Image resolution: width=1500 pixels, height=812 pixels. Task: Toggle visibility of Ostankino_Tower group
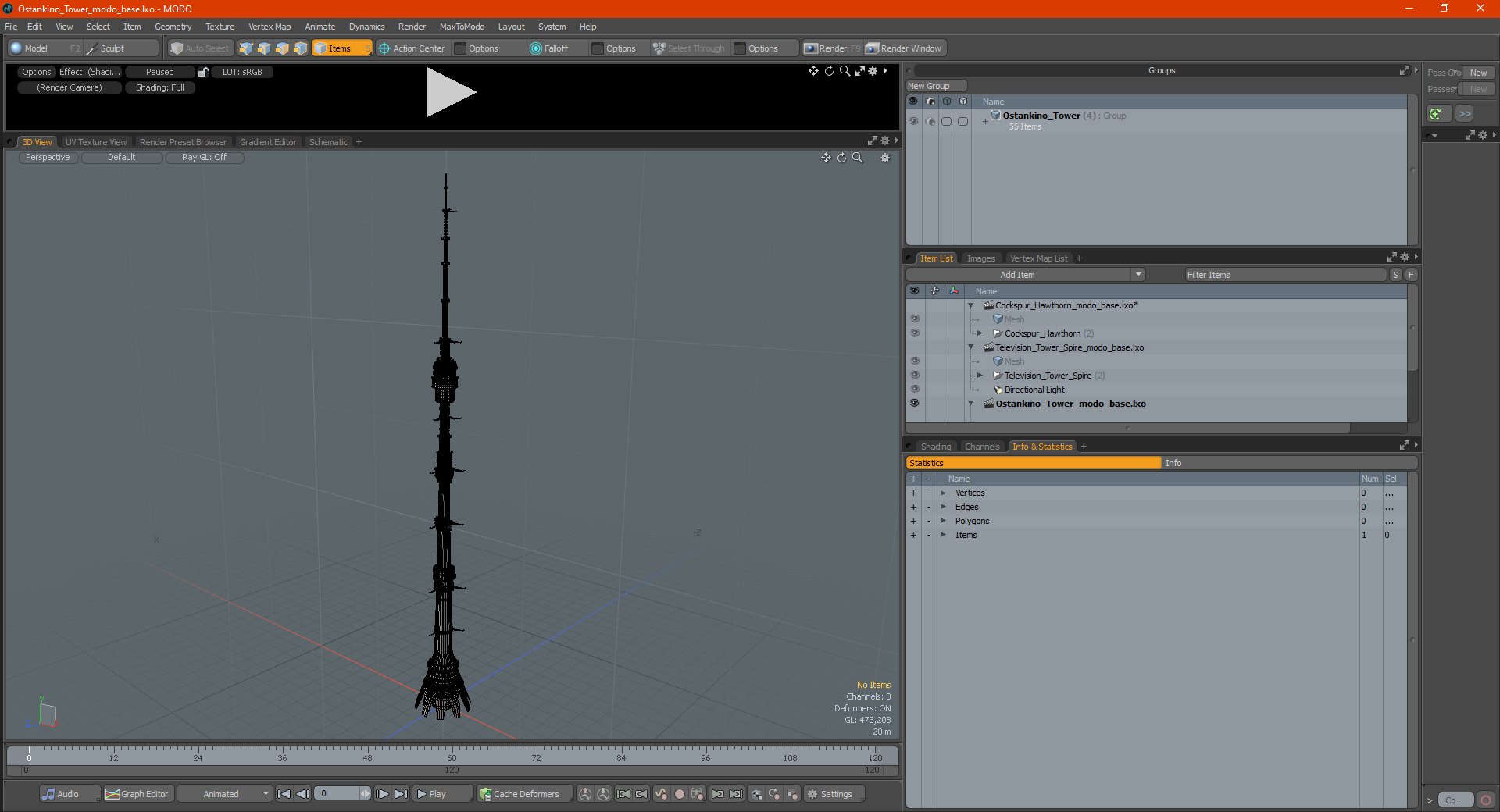tap(913, 121)
